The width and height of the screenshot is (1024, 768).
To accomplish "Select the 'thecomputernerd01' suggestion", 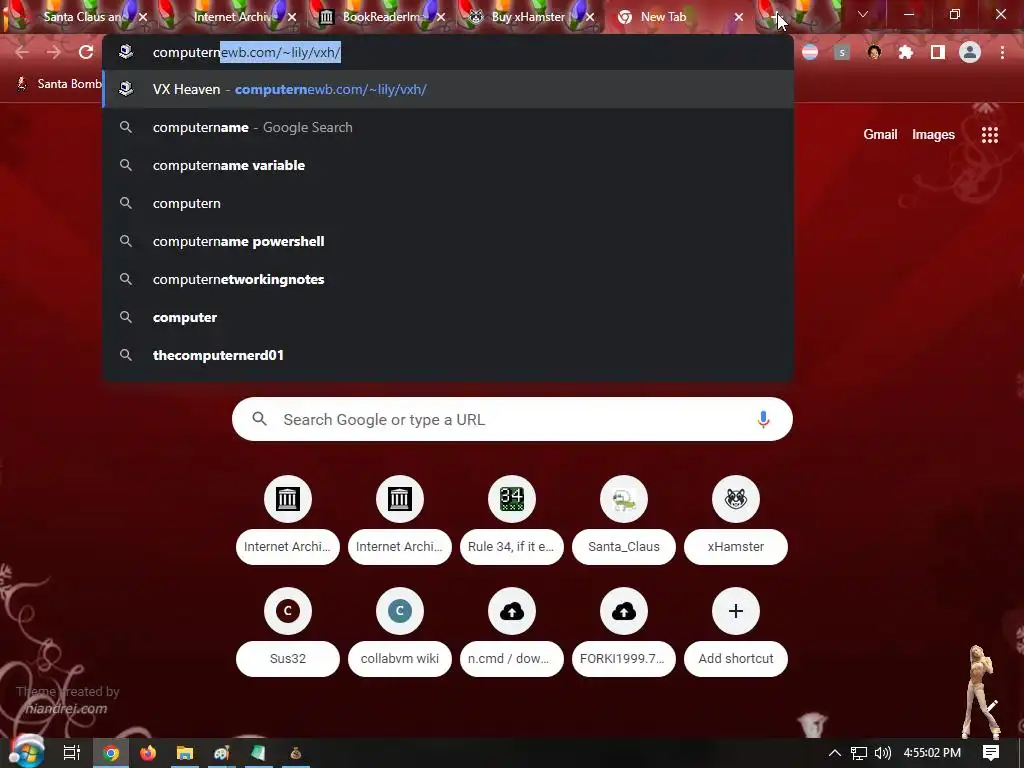I will coord(449,355).
